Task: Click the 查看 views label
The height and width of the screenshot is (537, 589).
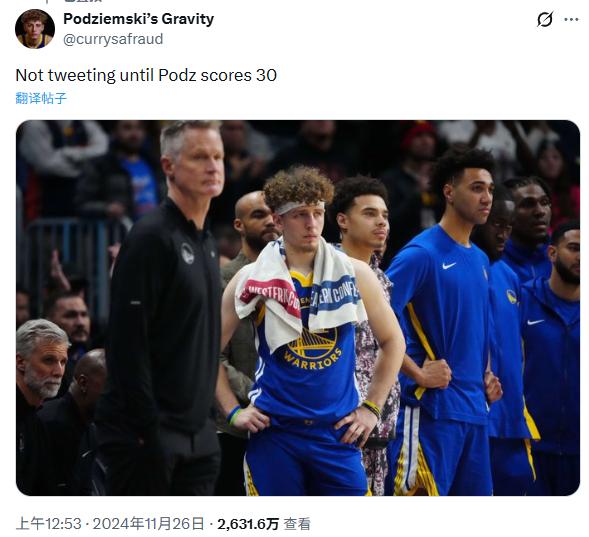Action: 297,524
